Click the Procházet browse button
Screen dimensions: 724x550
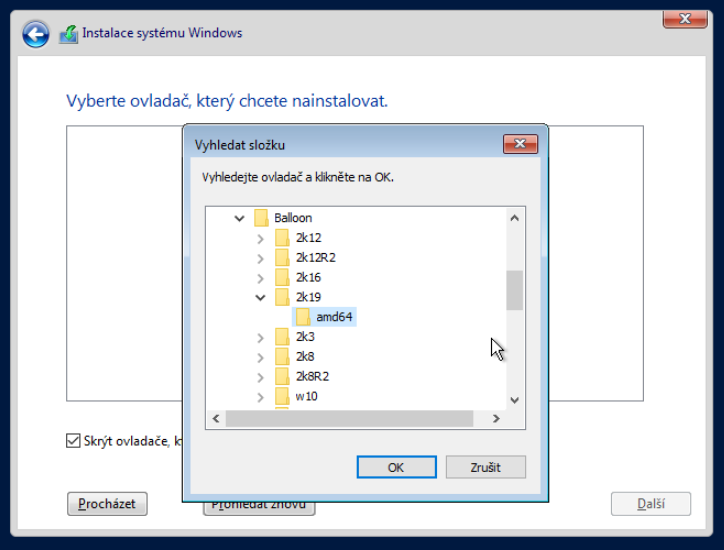[x=107, y=504]
